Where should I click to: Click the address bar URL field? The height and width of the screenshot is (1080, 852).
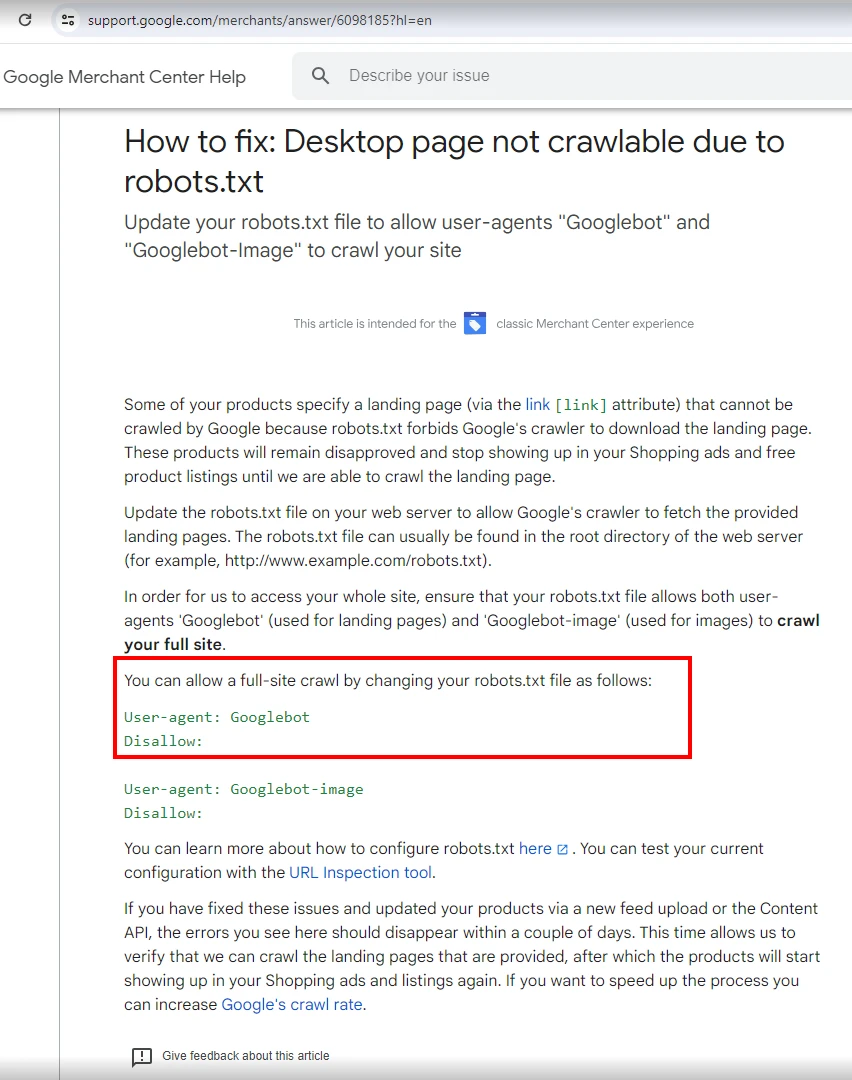tap(260, 19)
